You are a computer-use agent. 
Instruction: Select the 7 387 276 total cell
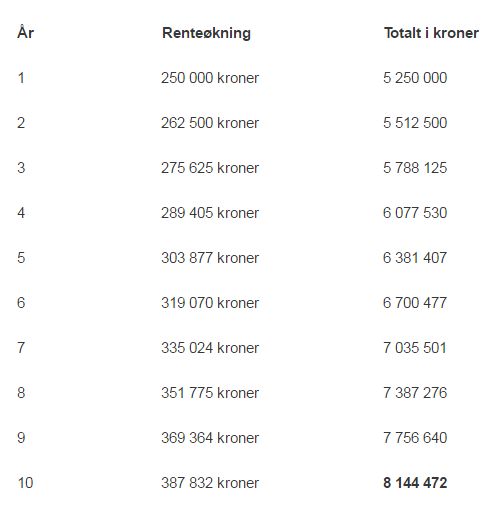415,393
